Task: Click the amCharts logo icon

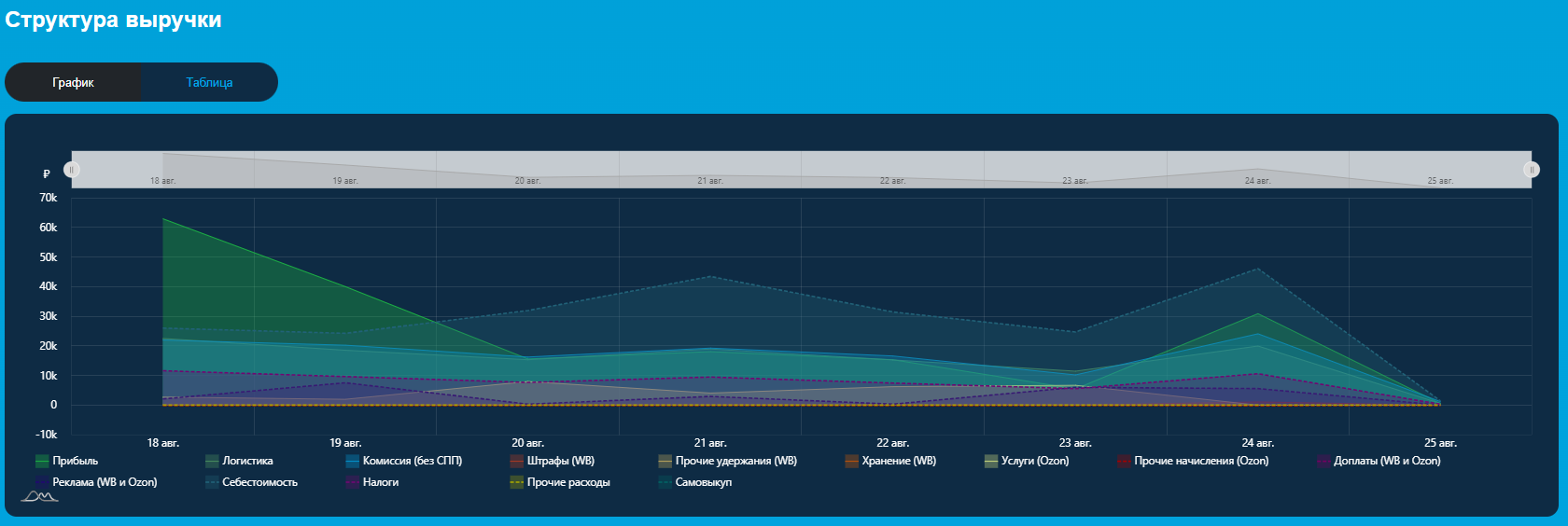Action: pos(39,497)
